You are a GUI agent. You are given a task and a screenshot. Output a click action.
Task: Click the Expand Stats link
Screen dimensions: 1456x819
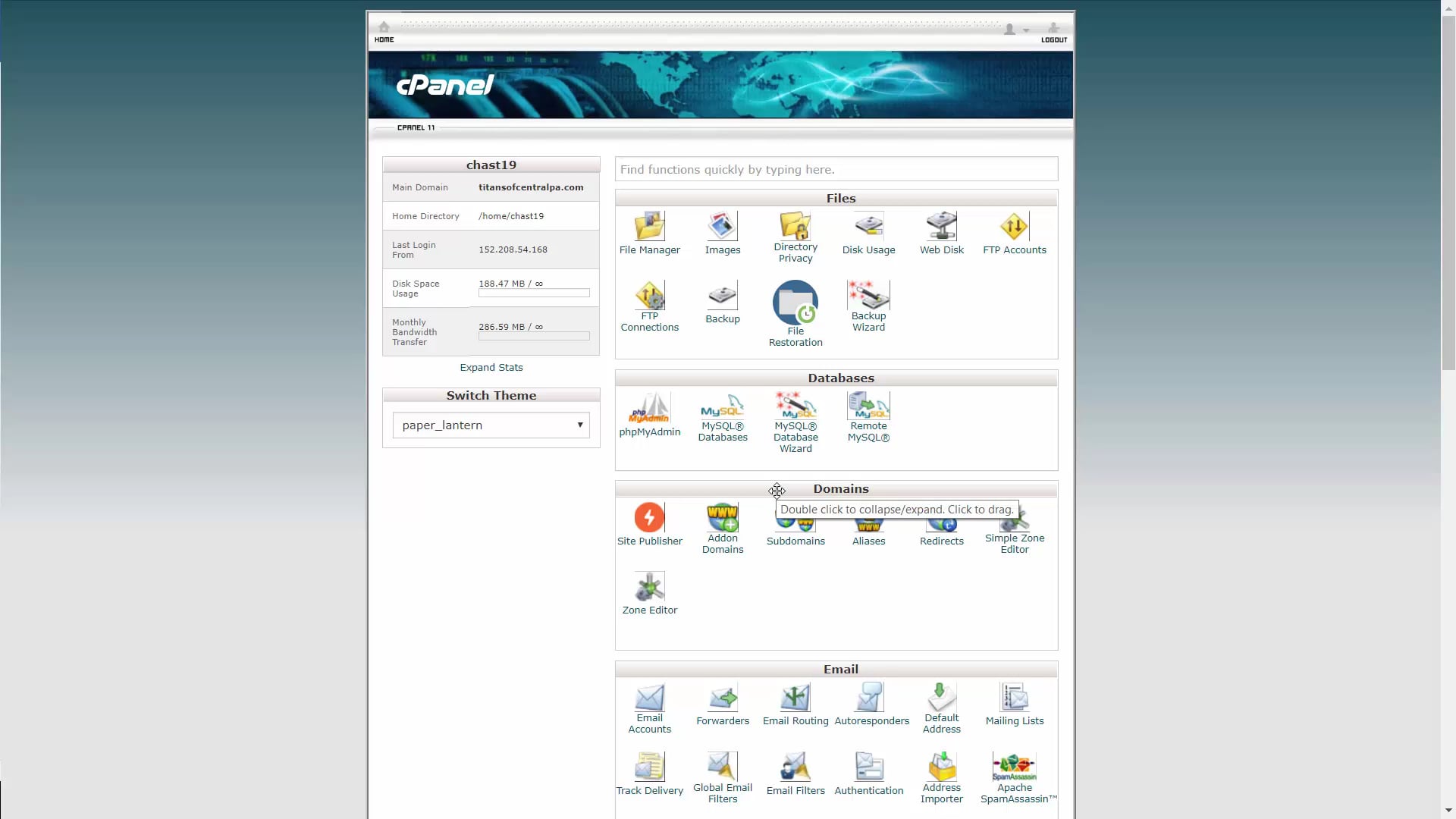[491, 367]
